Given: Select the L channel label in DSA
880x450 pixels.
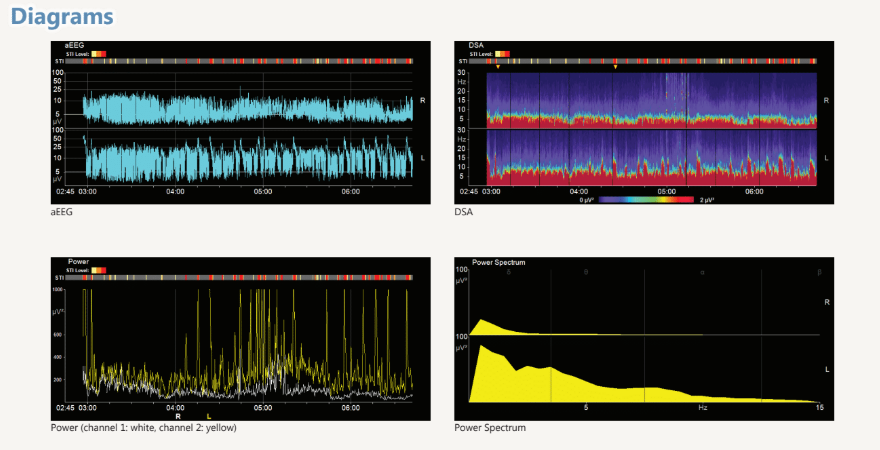Looking at the screenshot, I should (x=826, y=158).
